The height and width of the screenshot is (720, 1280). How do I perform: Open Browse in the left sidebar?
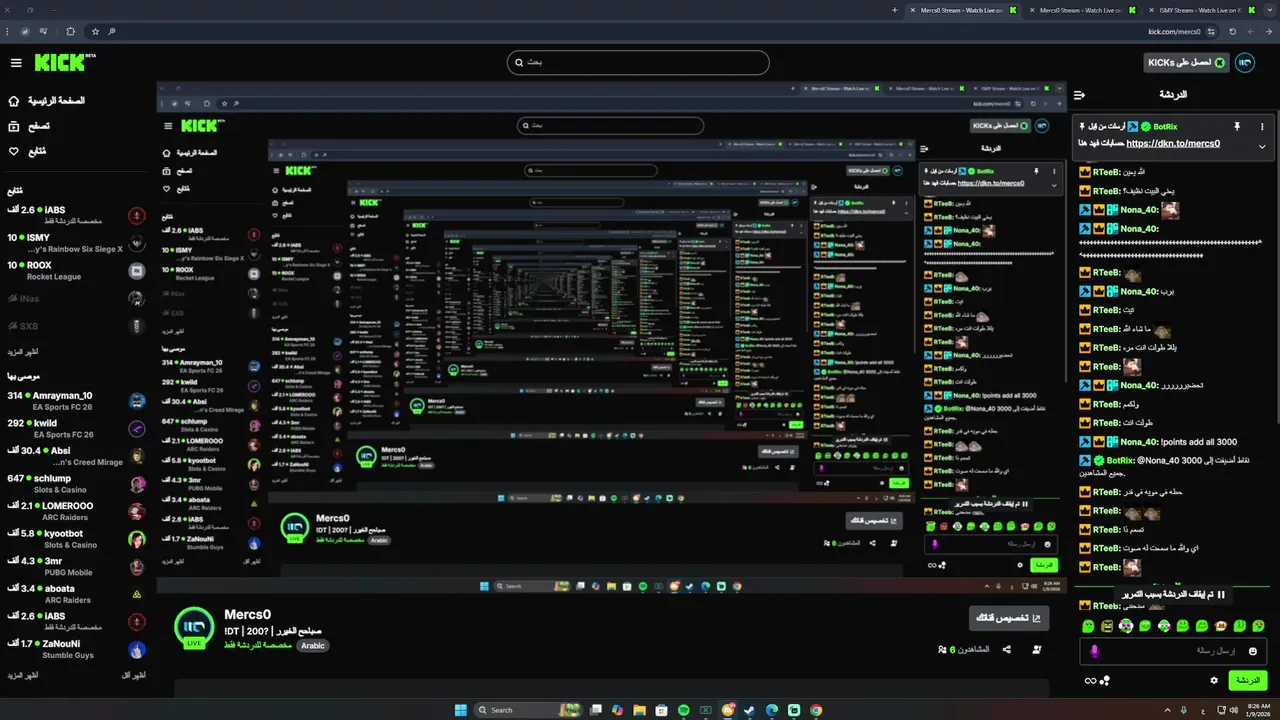[x=28, y=126]
